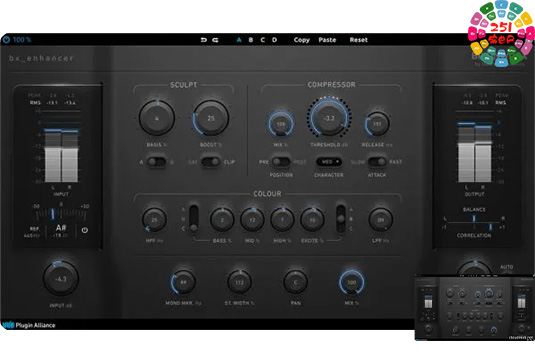The height and width of the screenshot is (363, 535).
Task: Click the Sculpt Boost % knob
Action: click(211, 118)
